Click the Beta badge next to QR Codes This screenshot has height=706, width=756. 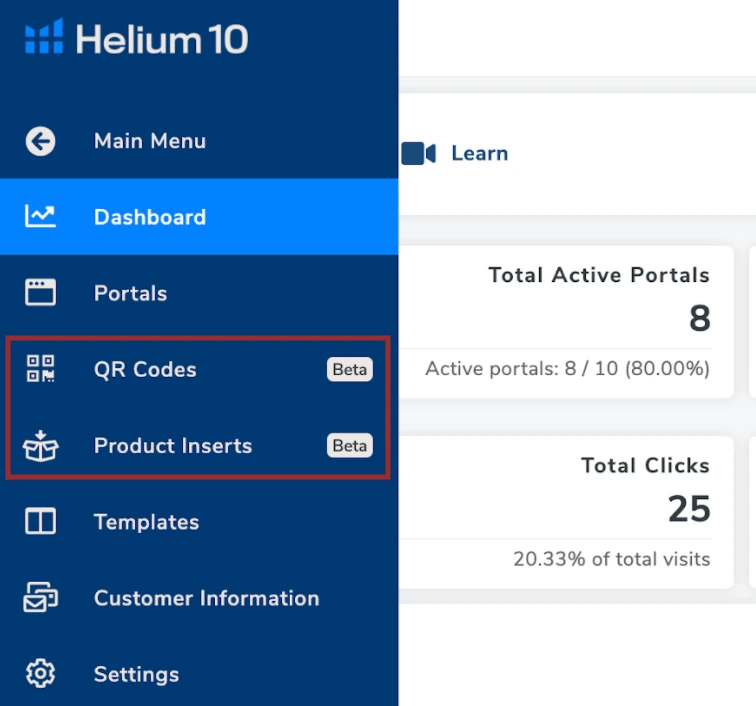click(350, 369)
